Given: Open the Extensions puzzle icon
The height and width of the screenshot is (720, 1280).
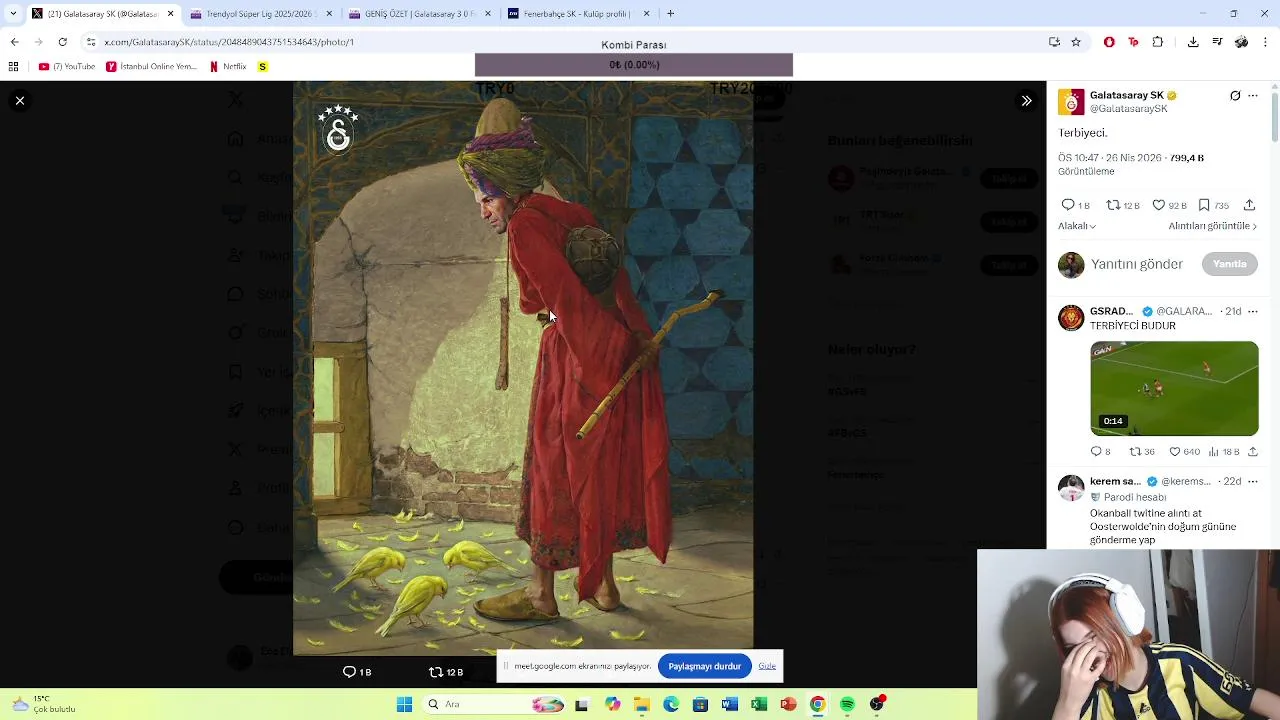Looking at the screenshot, I should click(1158, 42).
